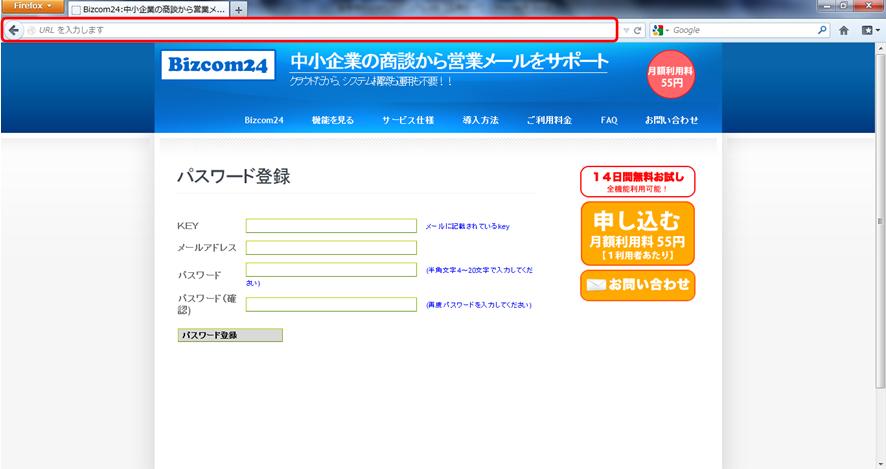The image size is (886, 469).
Task: Click the Bizcom24 logo in header
Action: click(217, 65)
